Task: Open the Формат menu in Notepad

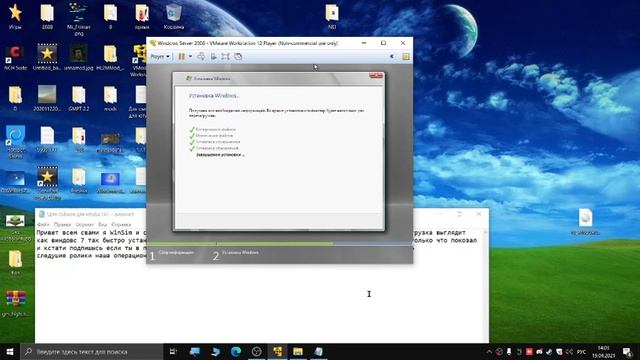Action: point(85,224)
